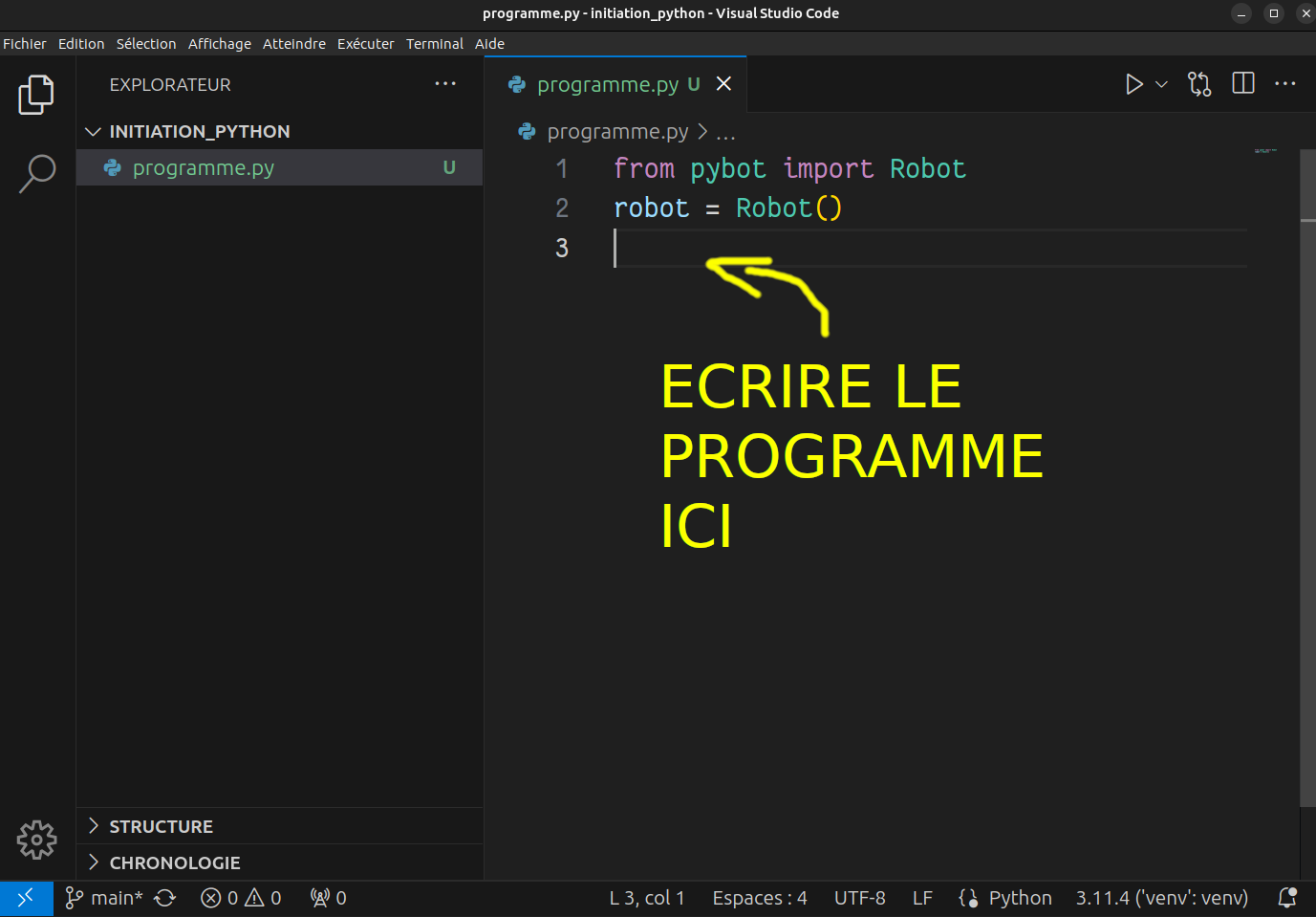Click line number 1 in the gutter
Screen dimensions: 1316x917
(562, 169)
